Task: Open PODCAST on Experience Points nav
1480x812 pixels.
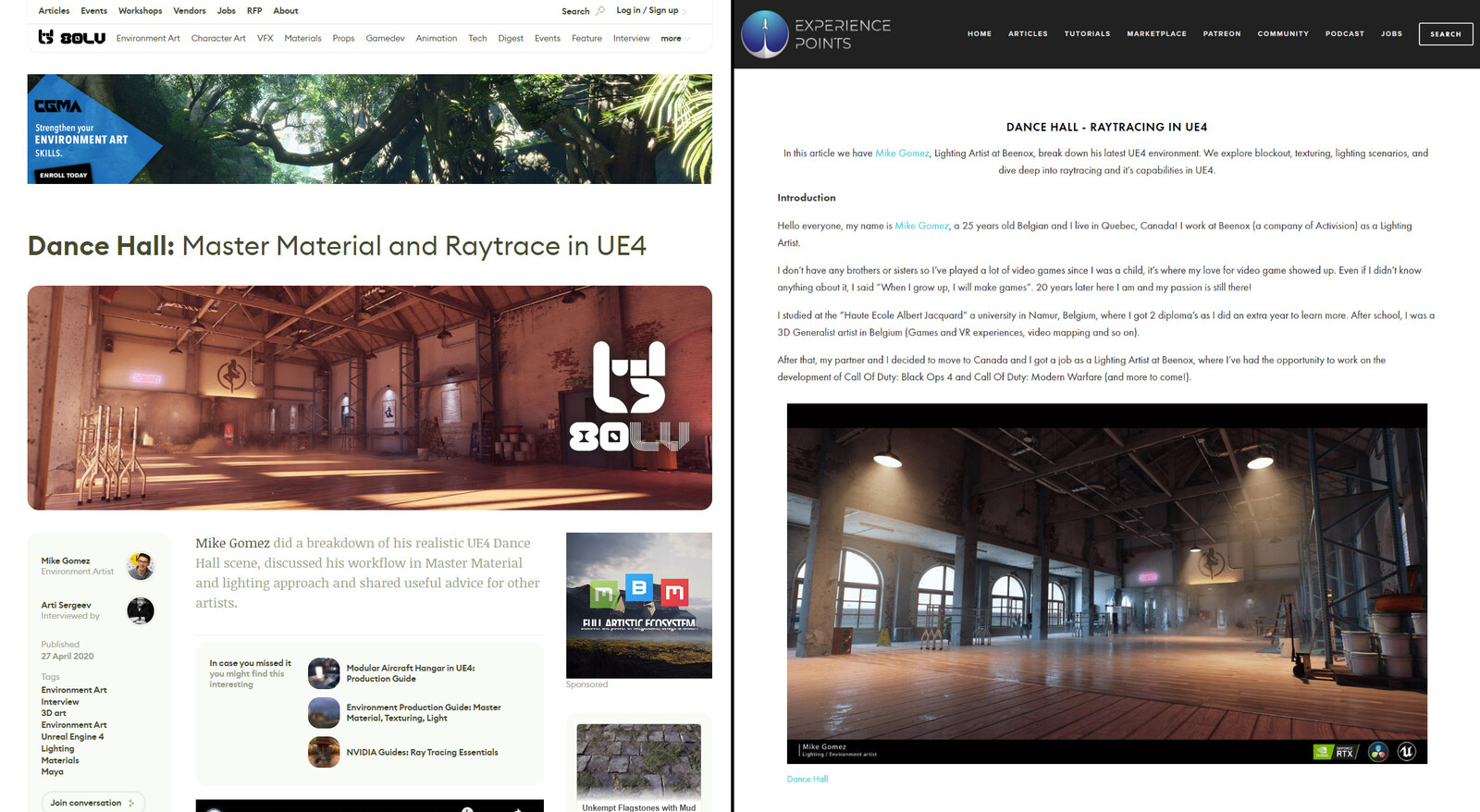Action: [1345, 34]
